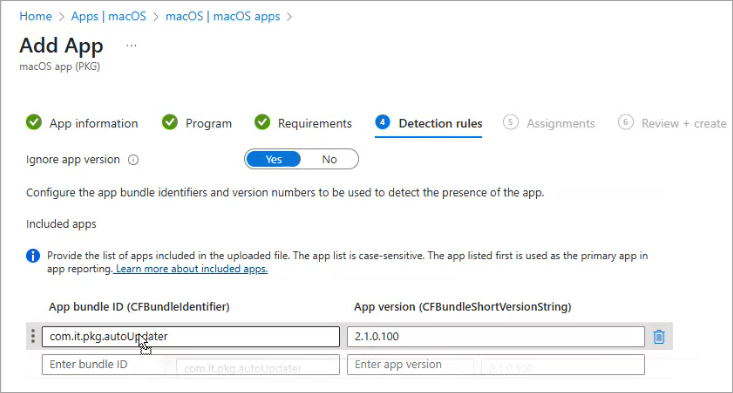Screen dimensions: 733x393
Task: Open Apps | macOS breadcrumb link
Action: click(x=108, y=16)
